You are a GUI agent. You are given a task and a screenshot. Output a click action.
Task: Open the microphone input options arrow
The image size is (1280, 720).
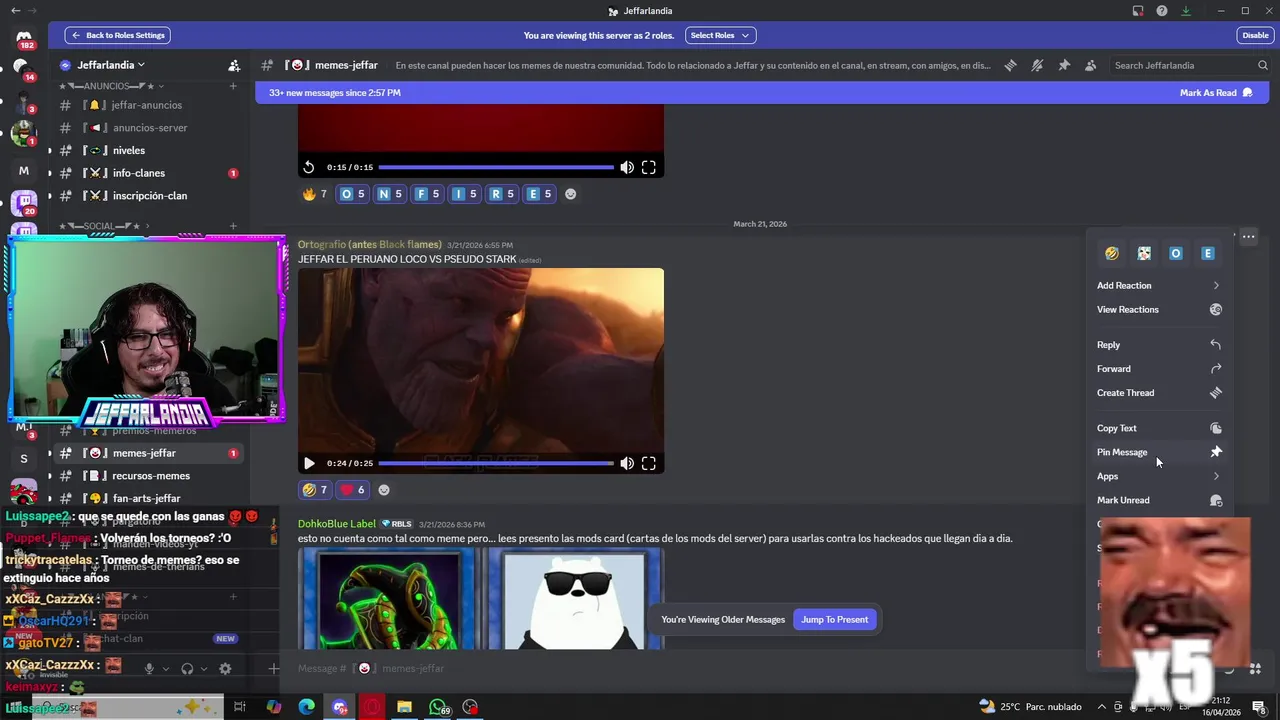pos(165,669)
